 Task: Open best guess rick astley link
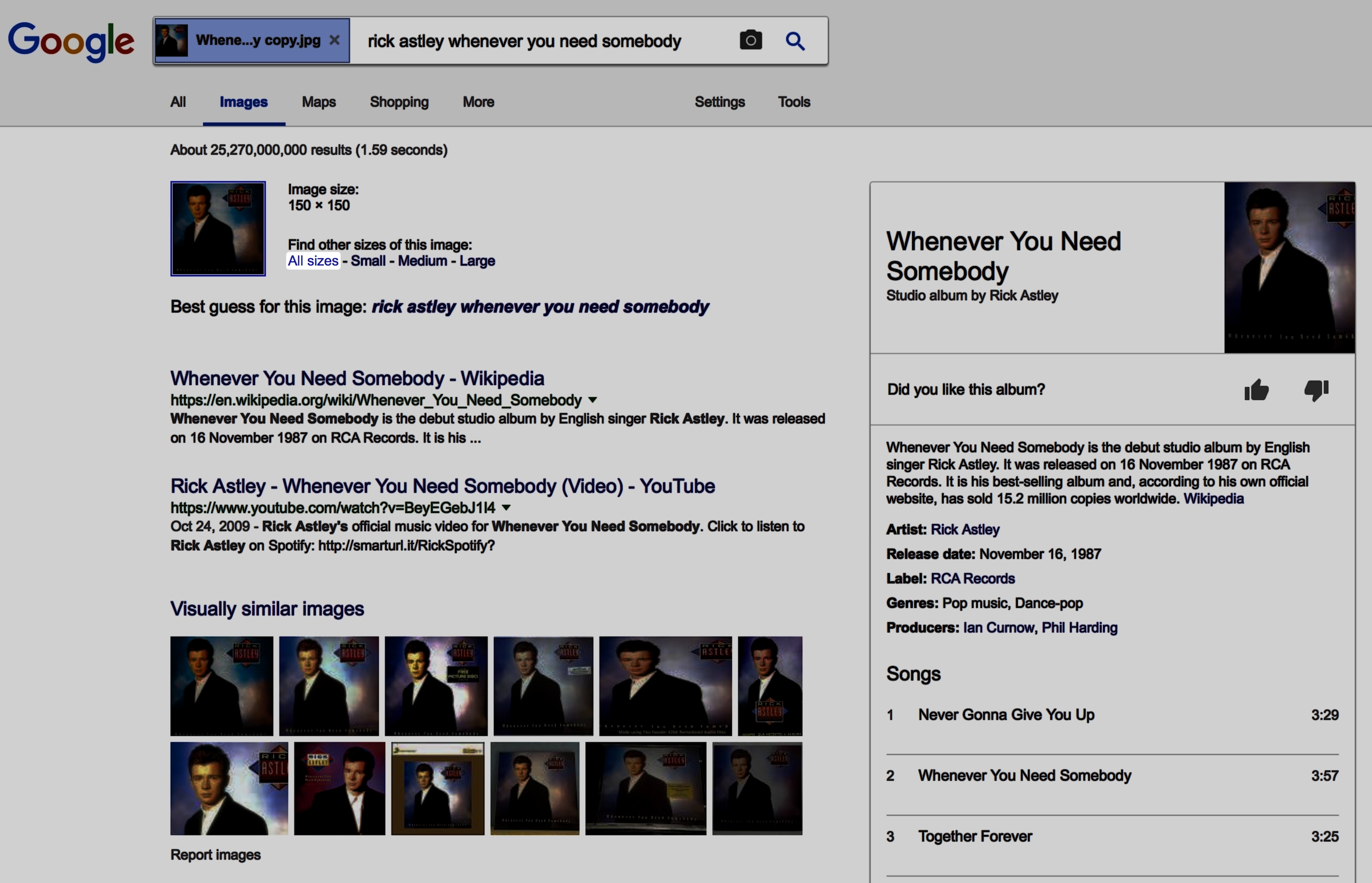click(540, 307)
